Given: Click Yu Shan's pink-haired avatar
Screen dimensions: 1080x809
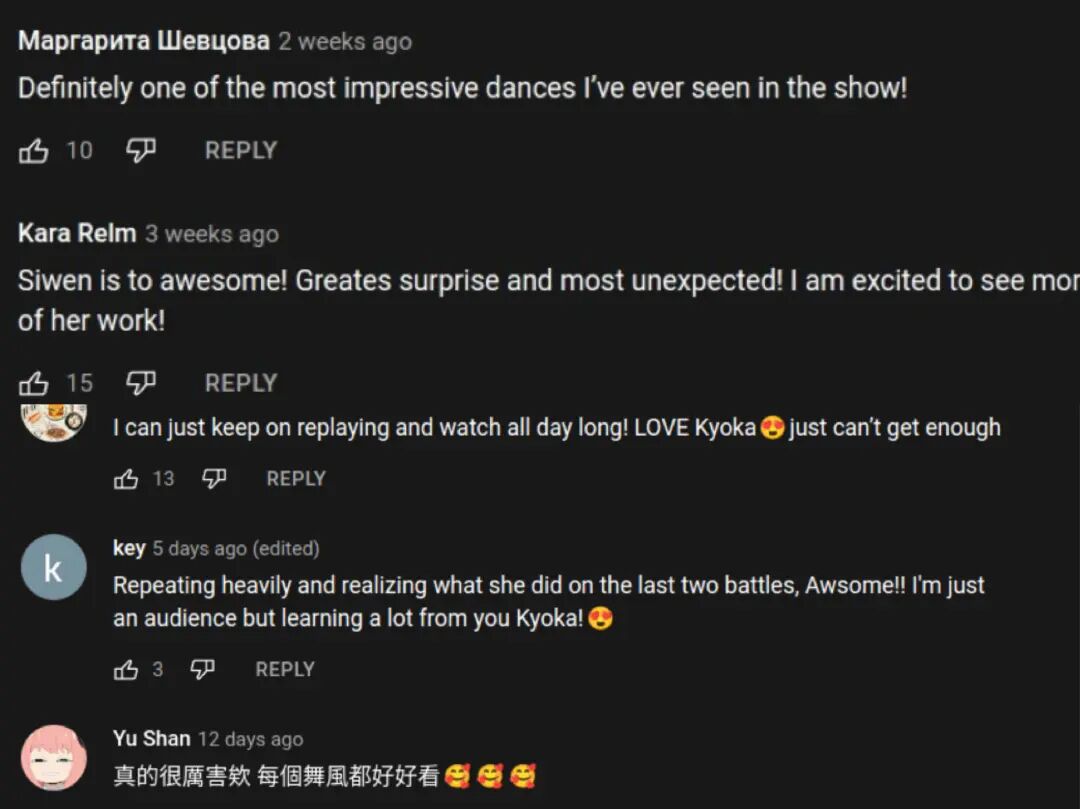Looking at the screenshot, I should click(54, 758).
